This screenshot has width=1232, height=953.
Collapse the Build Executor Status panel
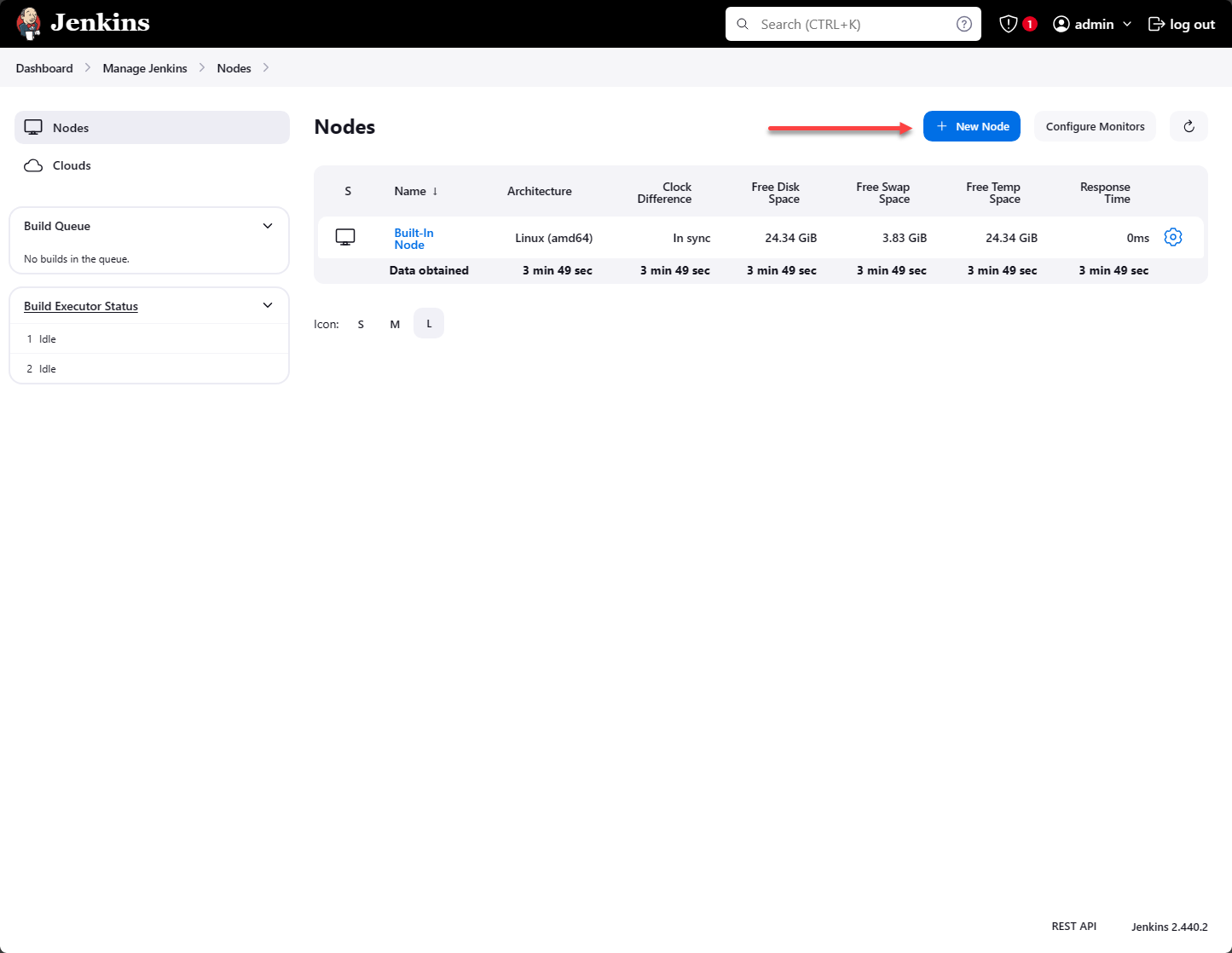pos(268,305)
